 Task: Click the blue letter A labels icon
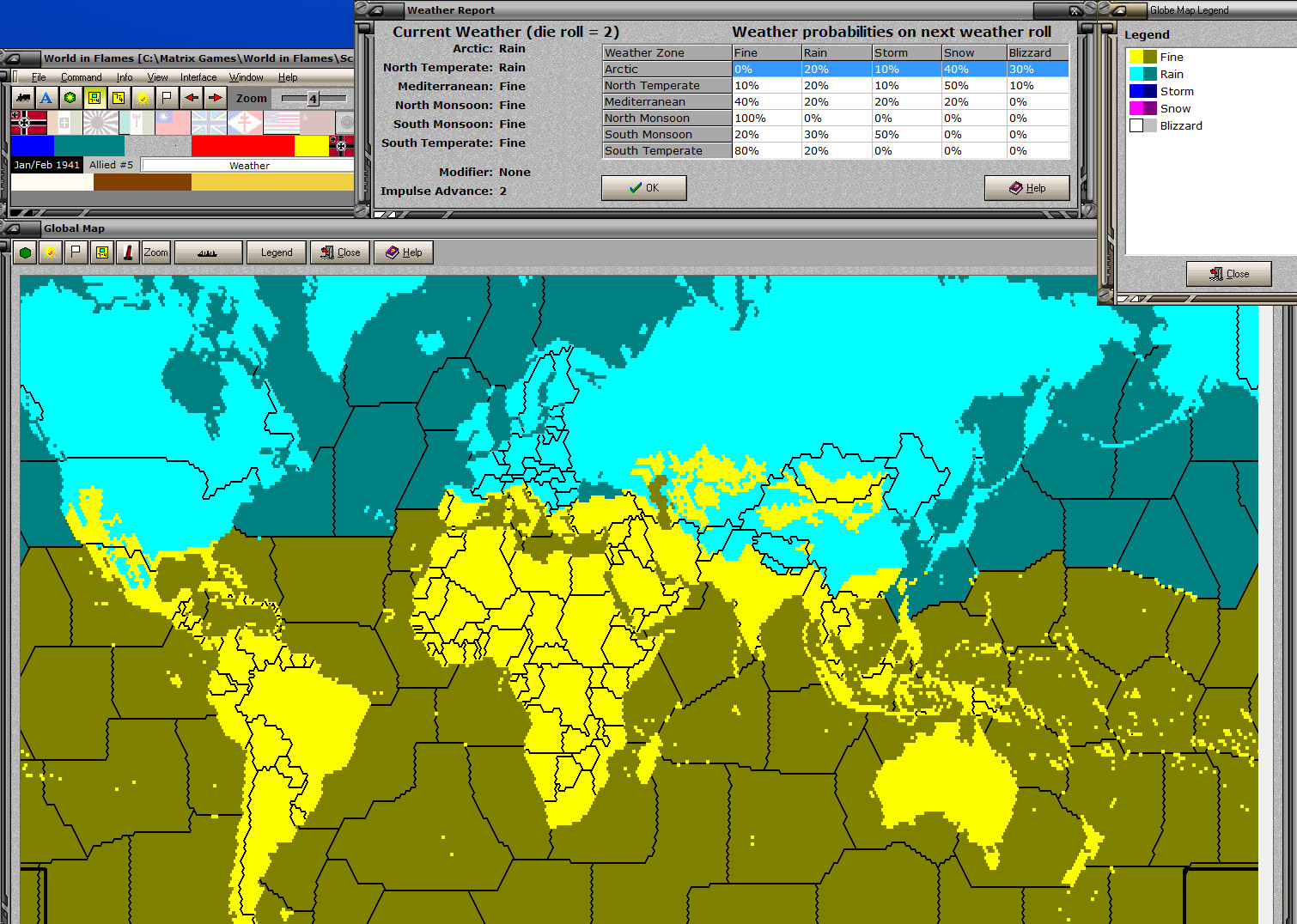(46, 97)
